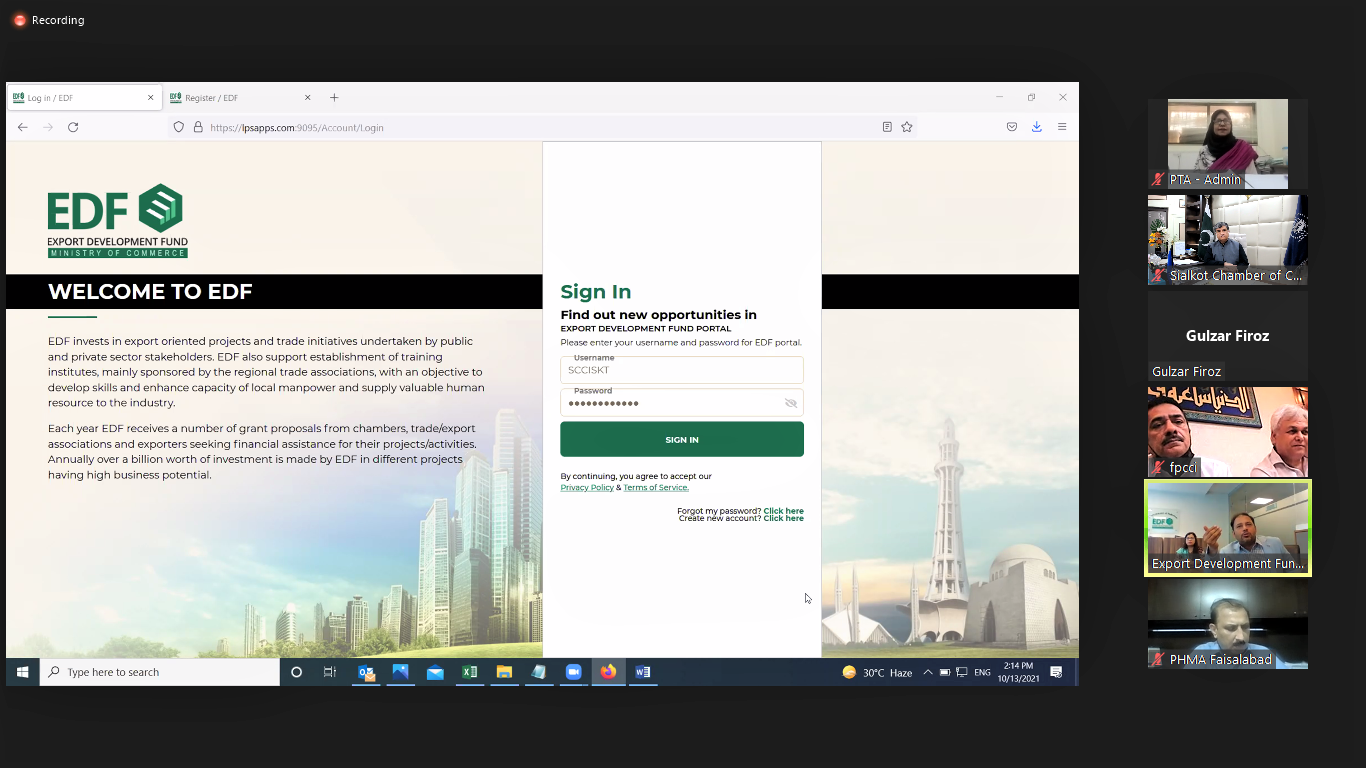Open Task View on the taskbar

(x=330, y=672)
